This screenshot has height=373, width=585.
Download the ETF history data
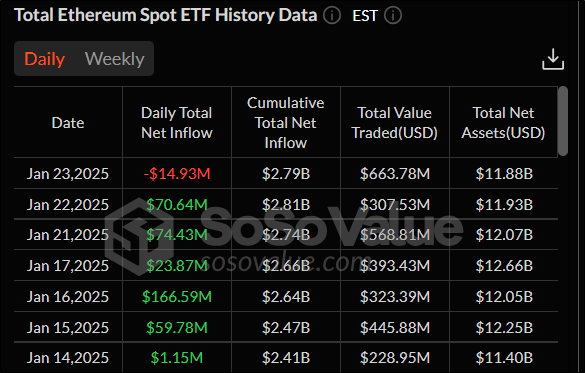pos(553,59)
